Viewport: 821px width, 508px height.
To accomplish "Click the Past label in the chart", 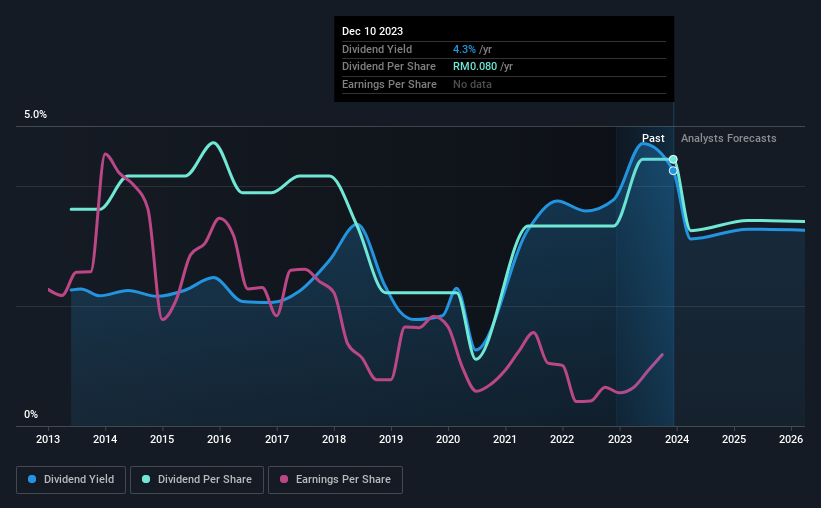I will (653, 138).
